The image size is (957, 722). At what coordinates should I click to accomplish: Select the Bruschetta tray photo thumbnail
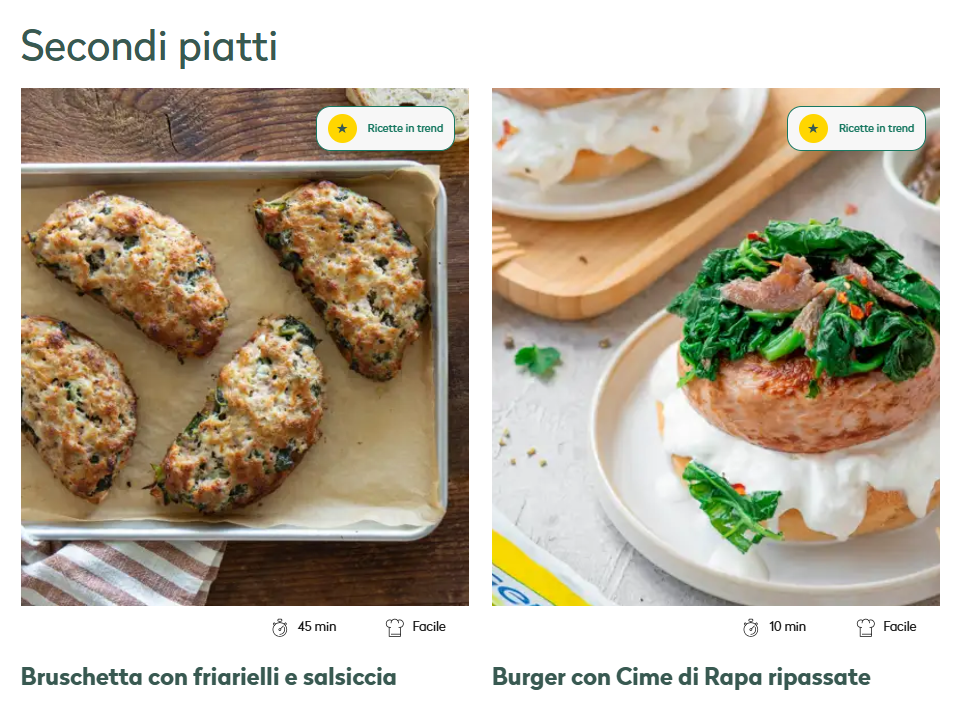[x=245, y=347]
